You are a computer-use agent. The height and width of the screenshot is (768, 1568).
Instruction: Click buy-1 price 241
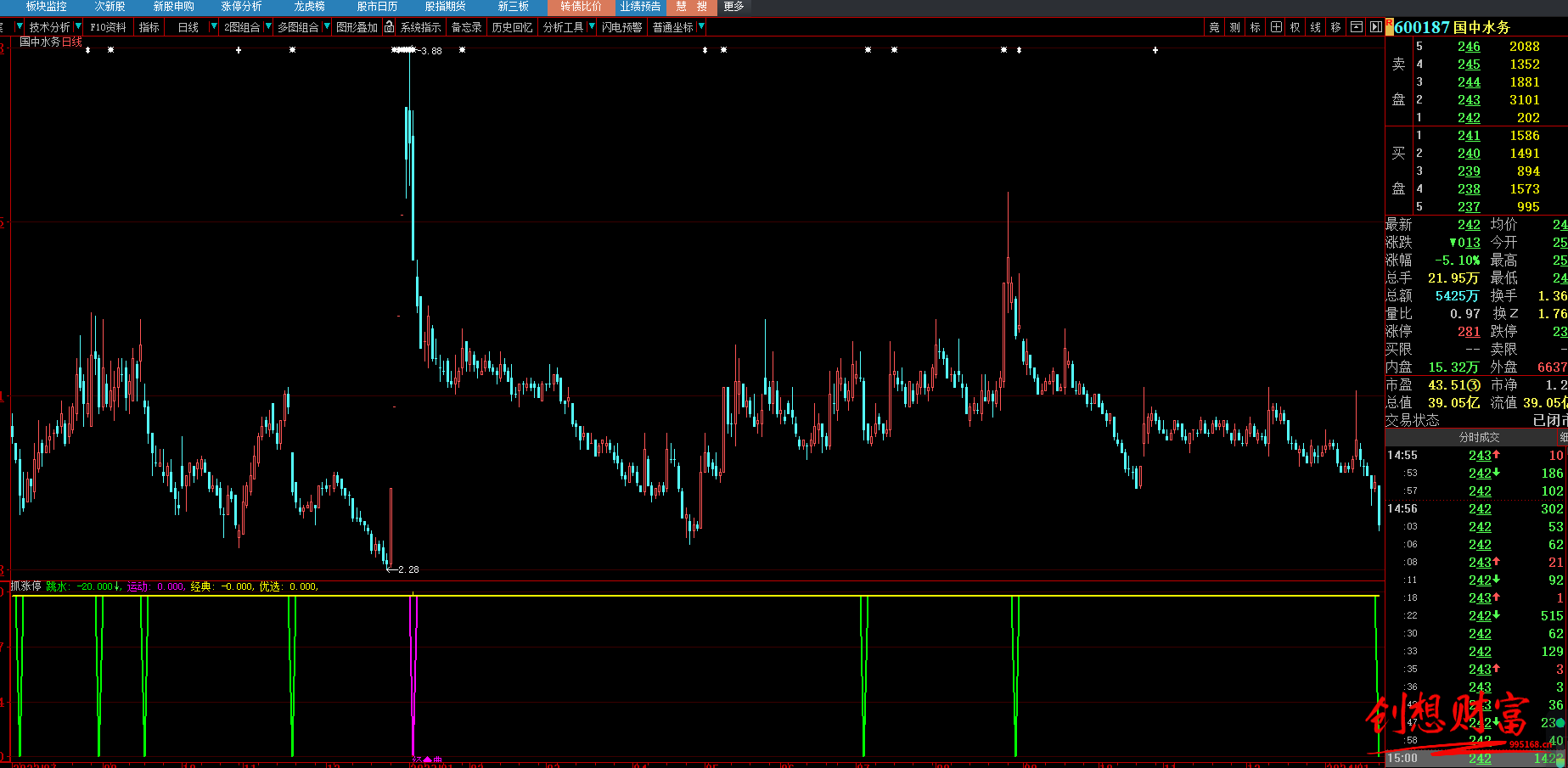click(1469, 136)
